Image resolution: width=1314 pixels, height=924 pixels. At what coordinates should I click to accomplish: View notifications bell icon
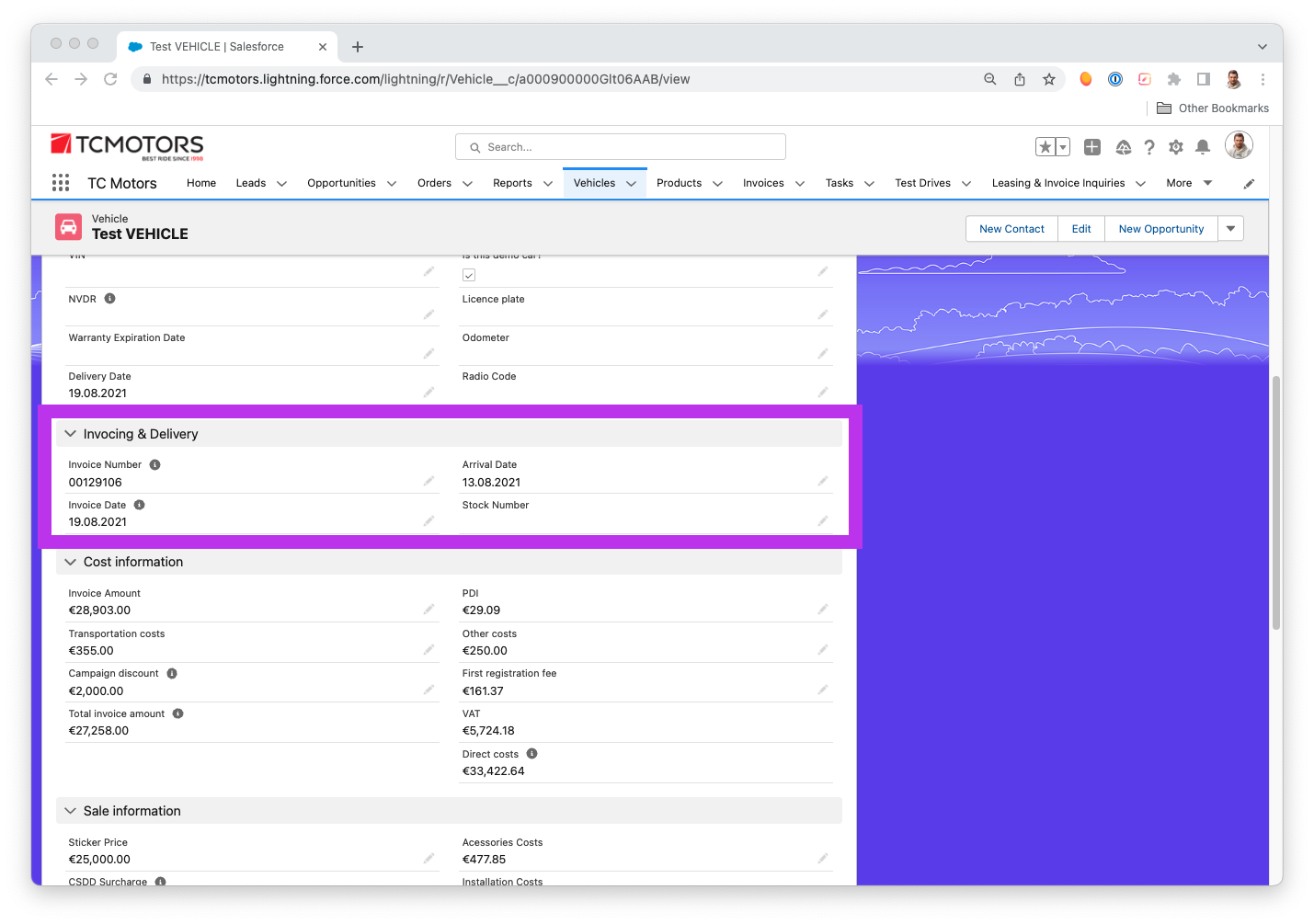[x=1203, y=147]
